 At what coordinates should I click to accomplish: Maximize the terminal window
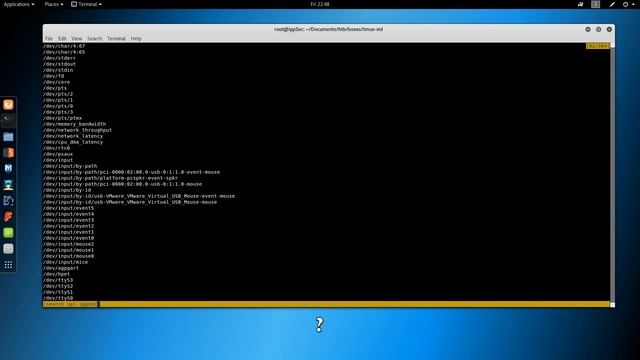click(598, 29)
